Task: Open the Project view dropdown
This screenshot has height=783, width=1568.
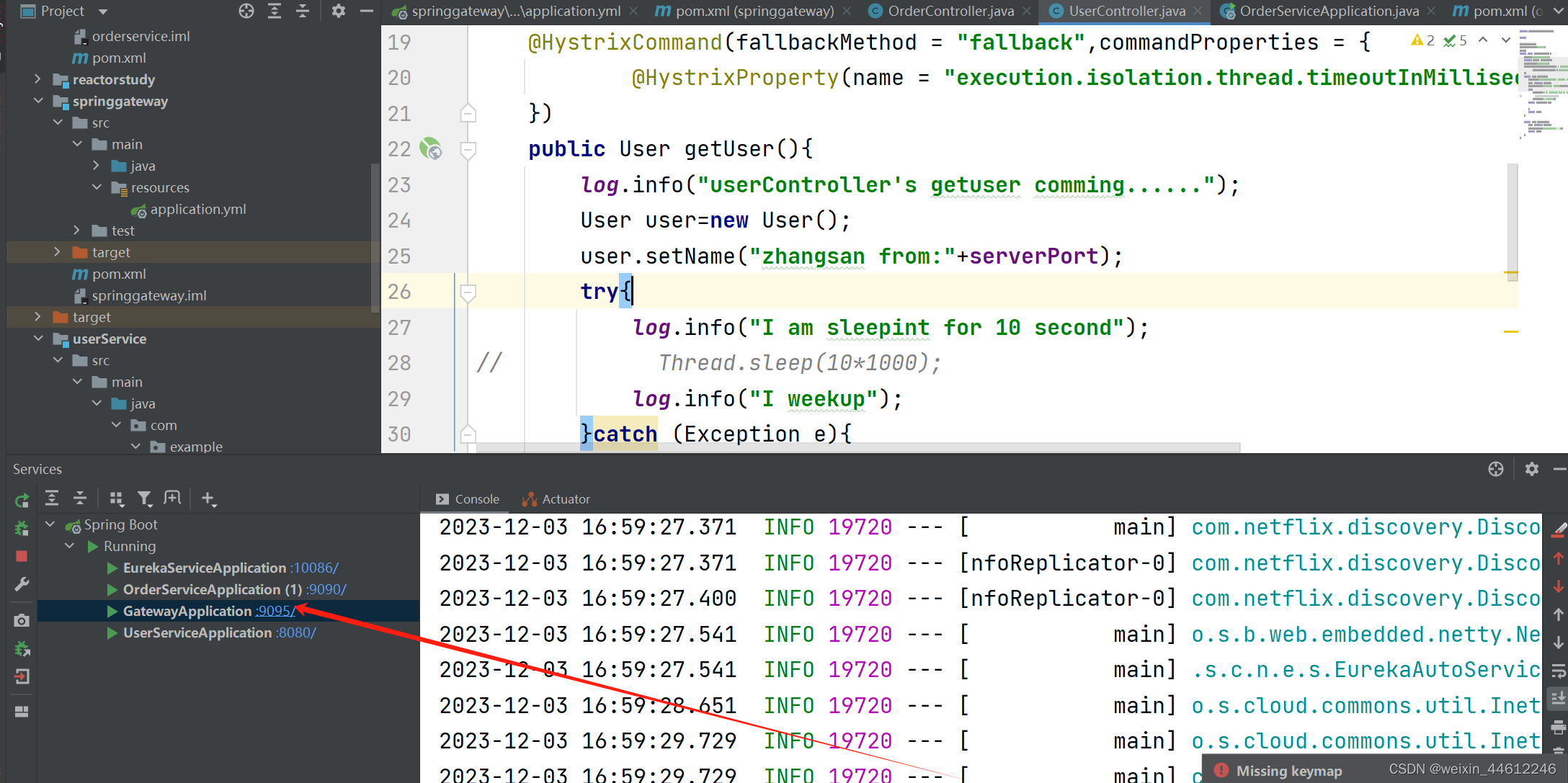Action: 102,12
